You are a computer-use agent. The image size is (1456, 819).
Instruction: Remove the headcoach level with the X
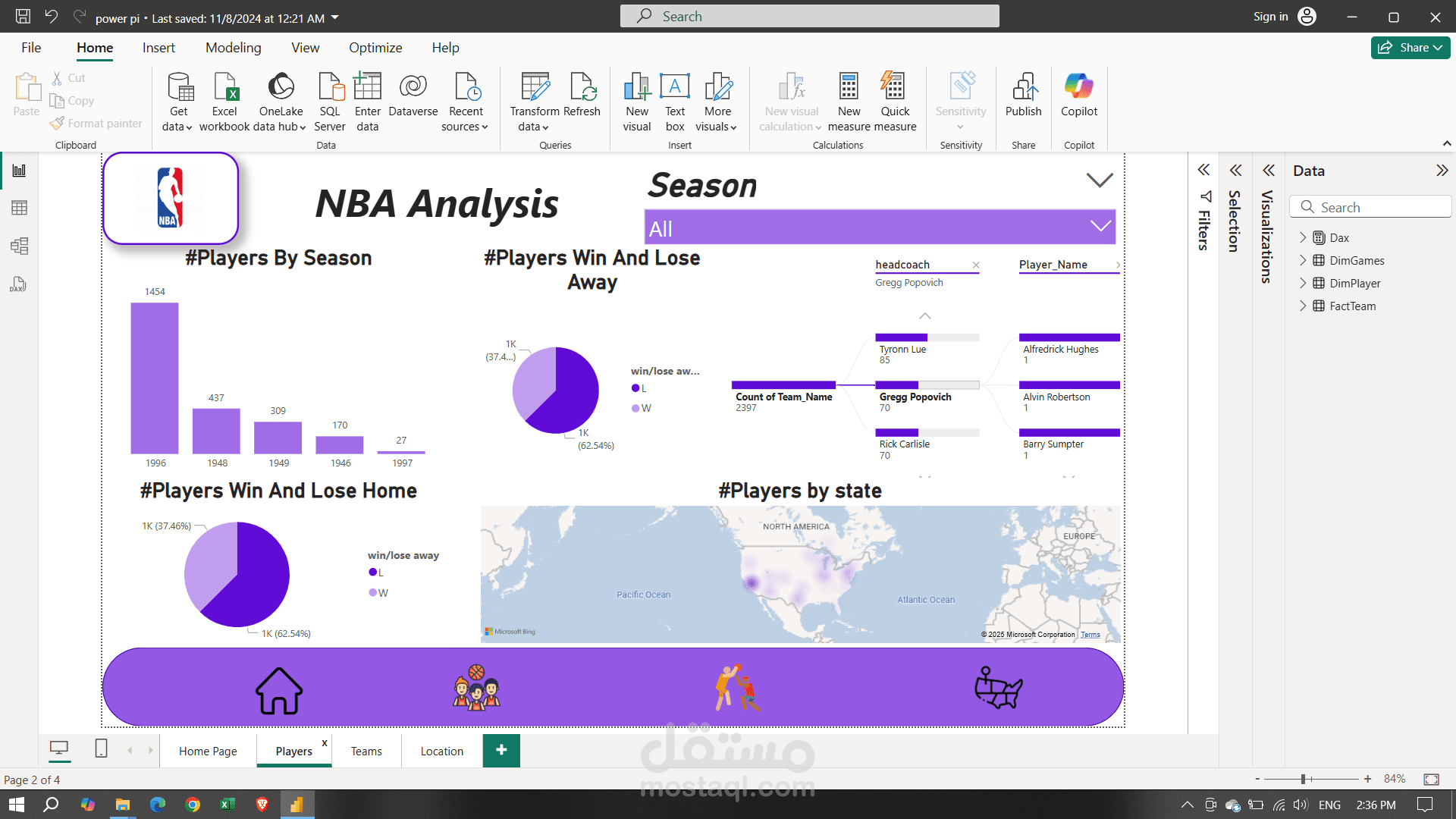(x=976, y=265)
